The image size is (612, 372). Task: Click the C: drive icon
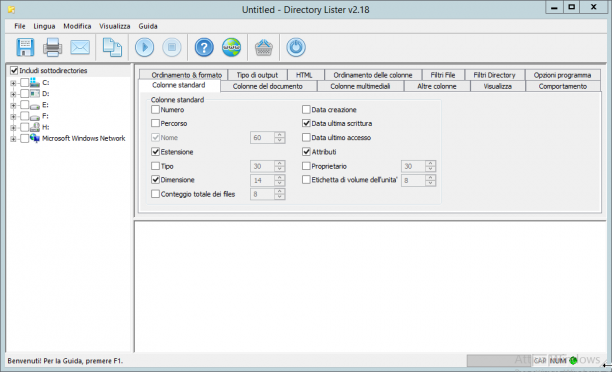pos(35,82)
